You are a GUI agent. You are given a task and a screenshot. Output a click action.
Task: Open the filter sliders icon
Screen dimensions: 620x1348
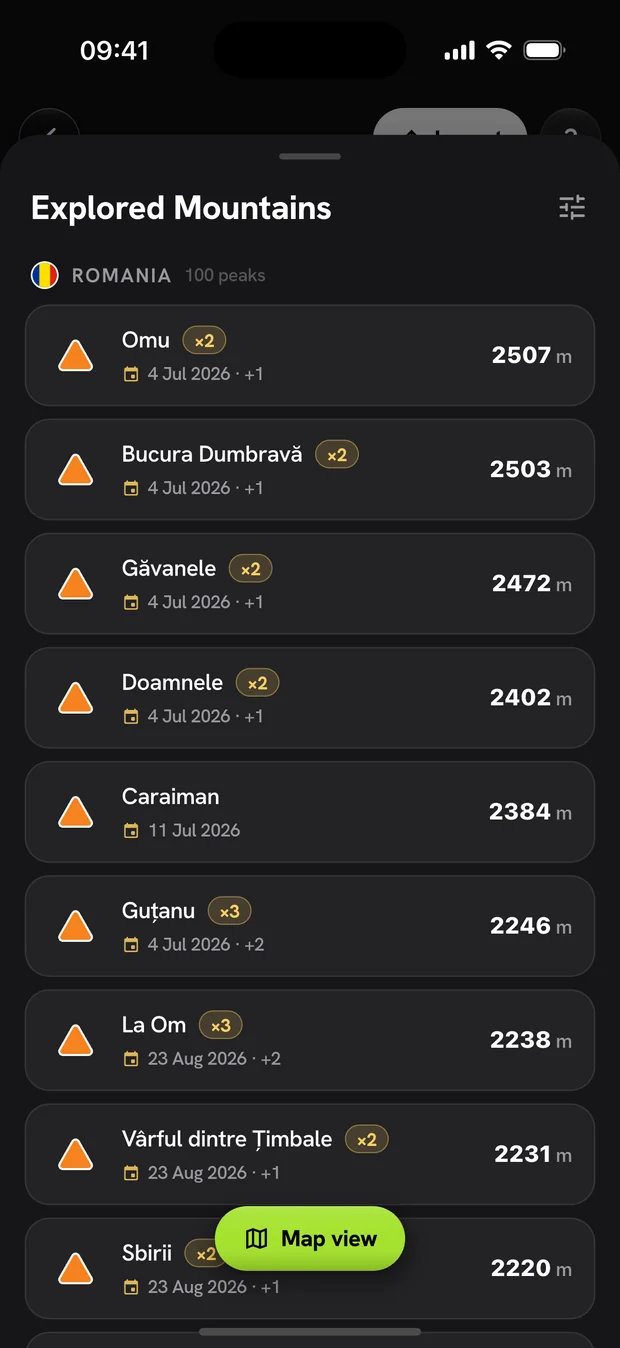[572, 208]
